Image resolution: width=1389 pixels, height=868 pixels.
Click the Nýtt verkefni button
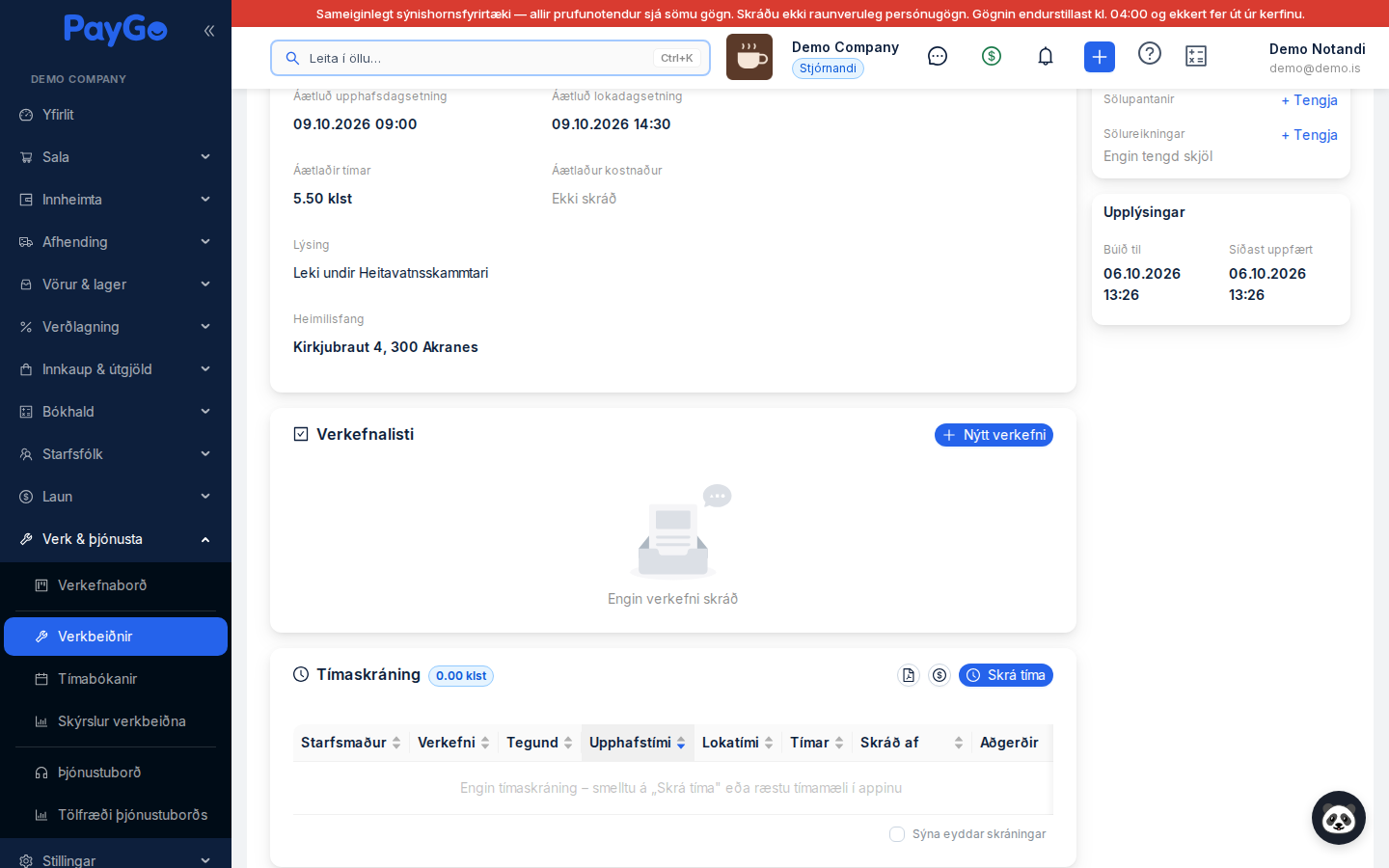994,435
